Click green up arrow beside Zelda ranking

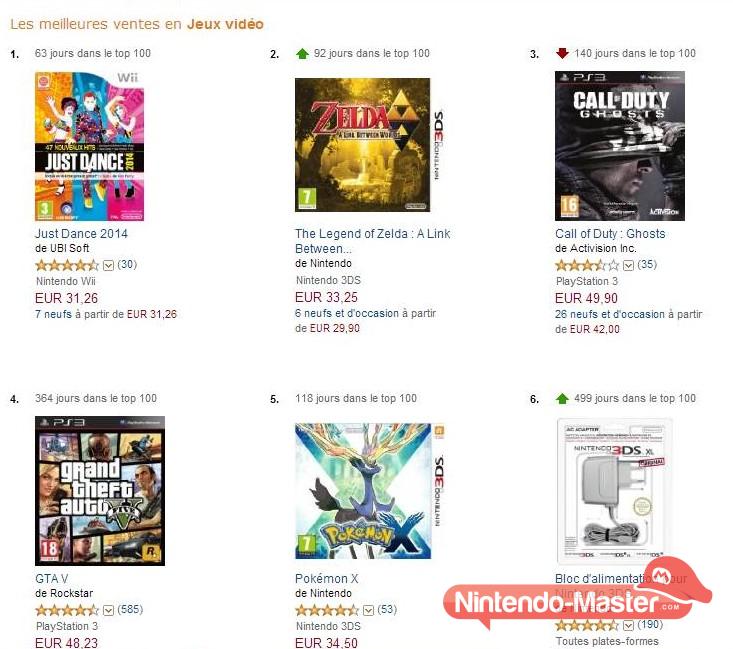302,53
